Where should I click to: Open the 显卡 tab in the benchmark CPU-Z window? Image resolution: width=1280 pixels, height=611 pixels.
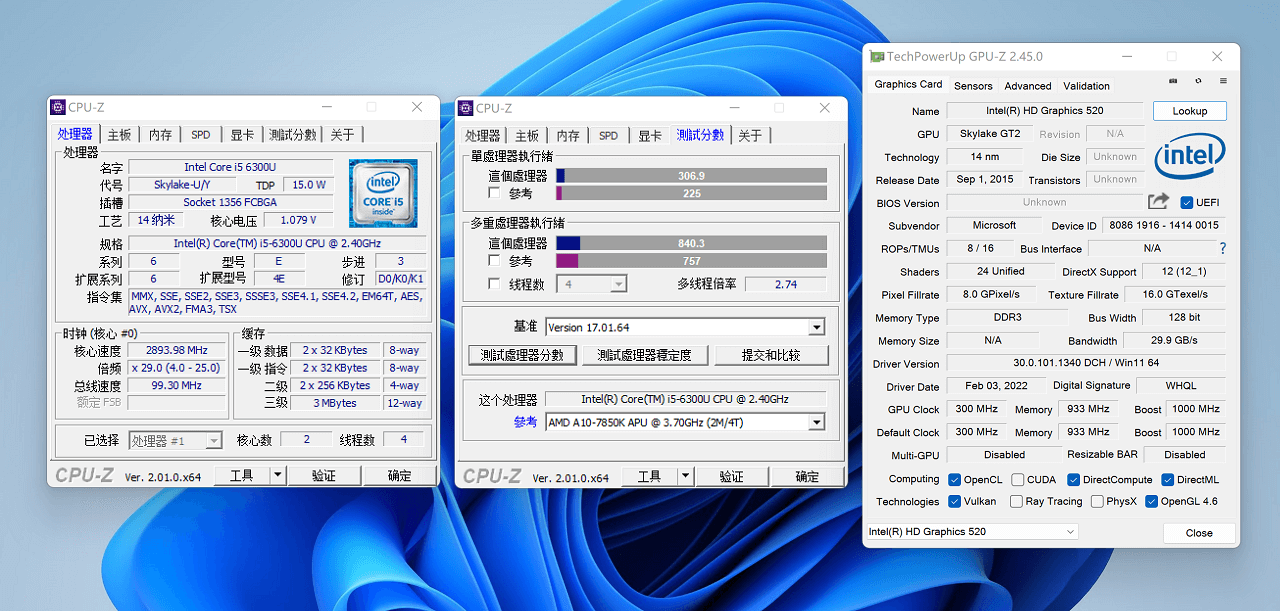[x=650, y=135]
